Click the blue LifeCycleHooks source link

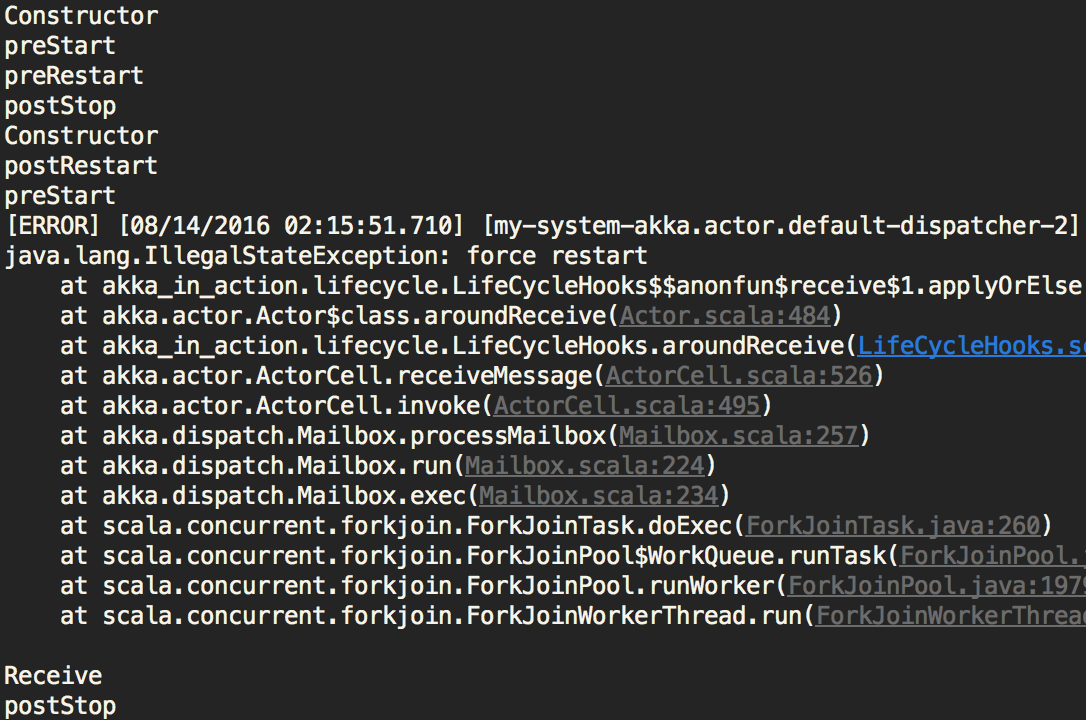click(971, 346)
